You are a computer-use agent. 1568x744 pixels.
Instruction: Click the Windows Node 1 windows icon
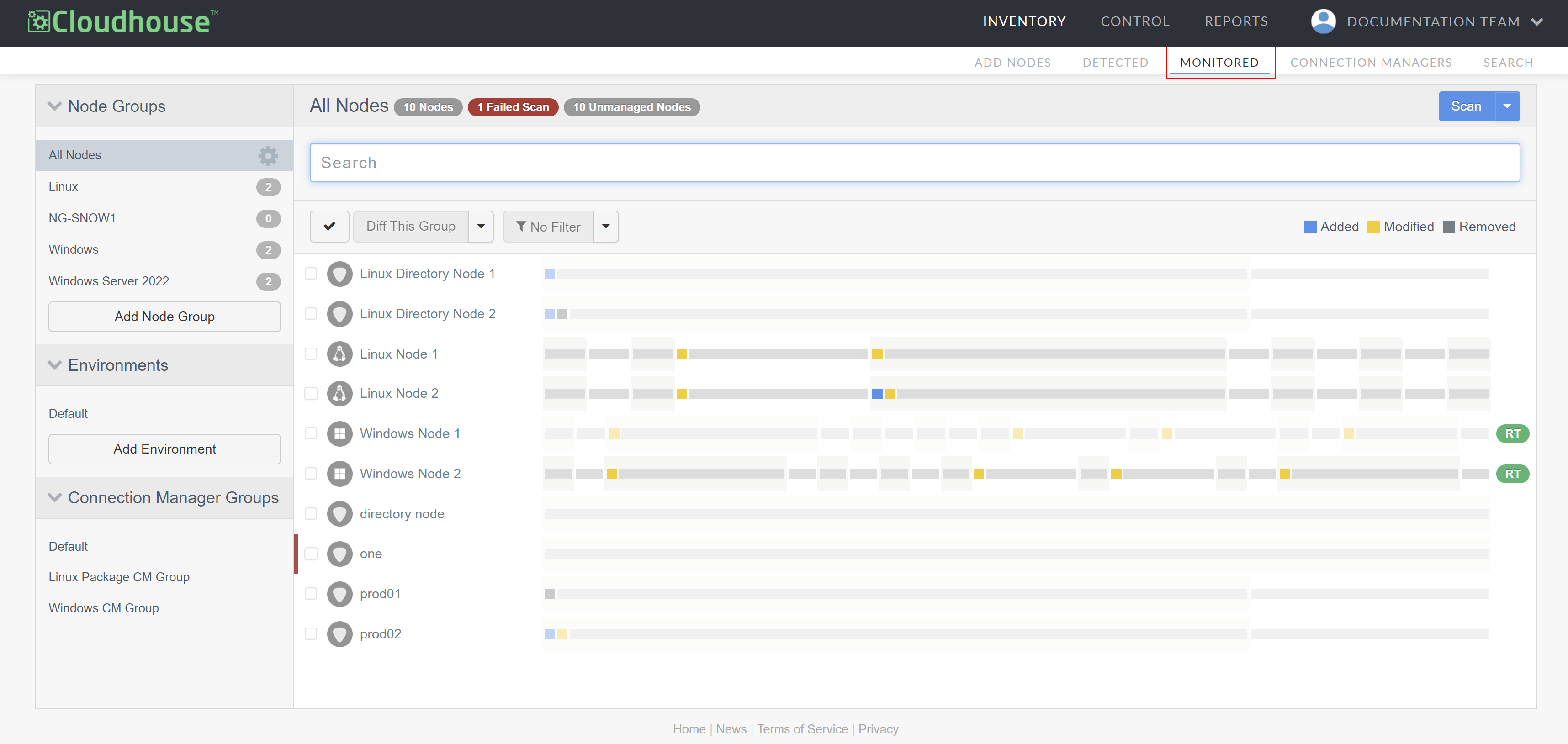[x=339, y=434]
